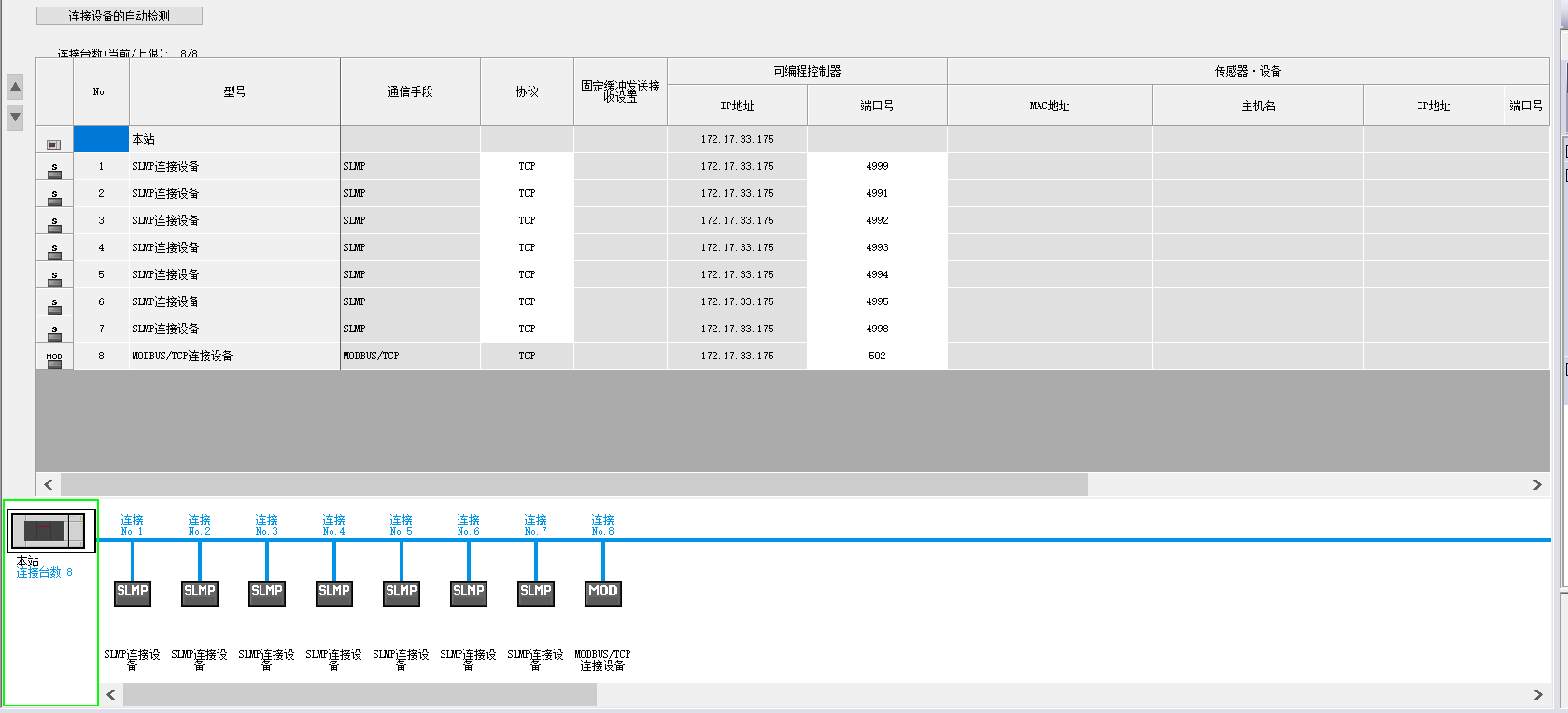Viewport: 1568px width, 713px height.
Task: Click the row 1 SLMP icon in table
Action: (54, 169)
